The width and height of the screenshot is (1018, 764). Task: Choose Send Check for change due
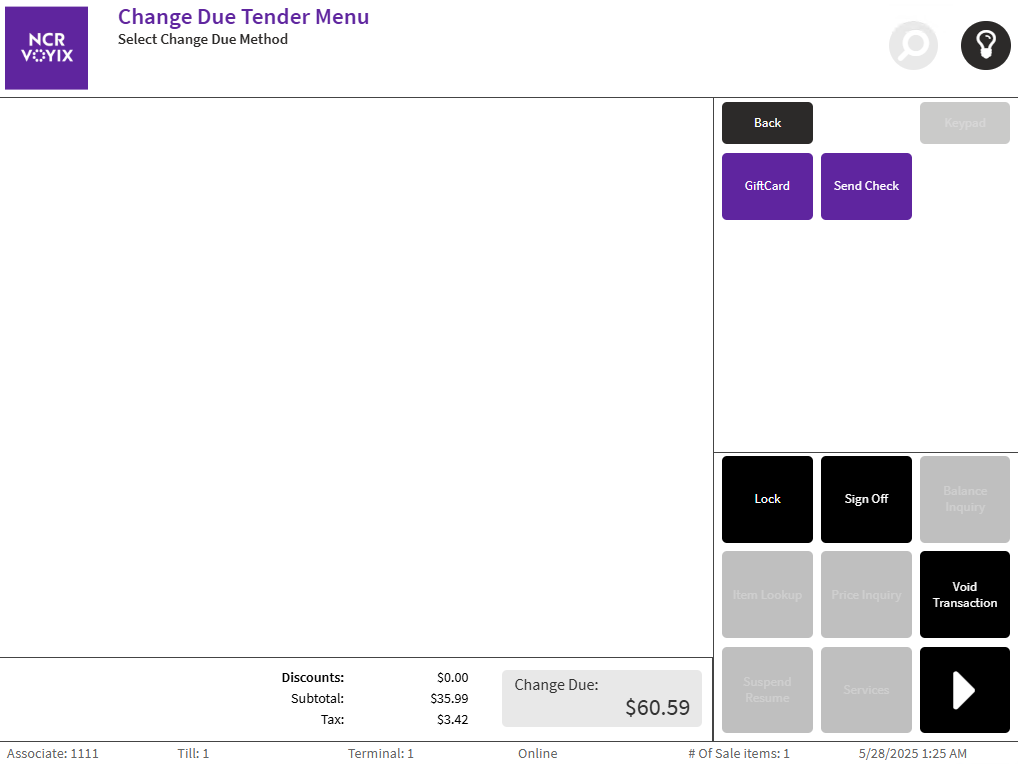point(866,186)
